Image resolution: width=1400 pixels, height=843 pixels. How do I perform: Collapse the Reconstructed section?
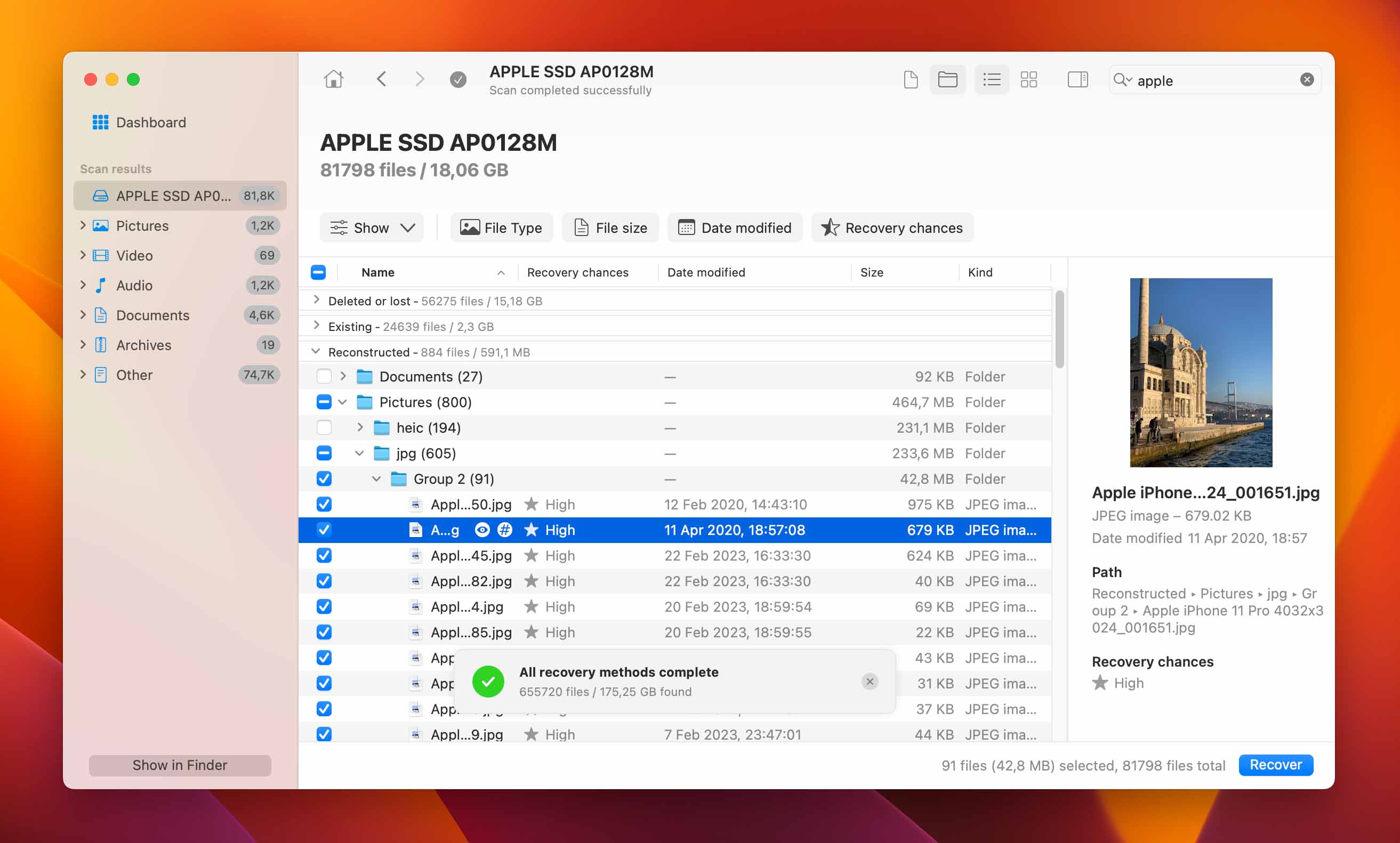point(316,351)
